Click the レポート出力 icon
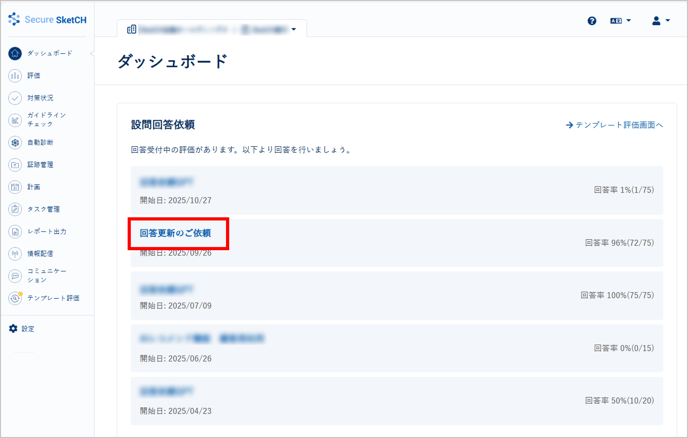Viewport: 688px width, 438px height. (15, 231)
